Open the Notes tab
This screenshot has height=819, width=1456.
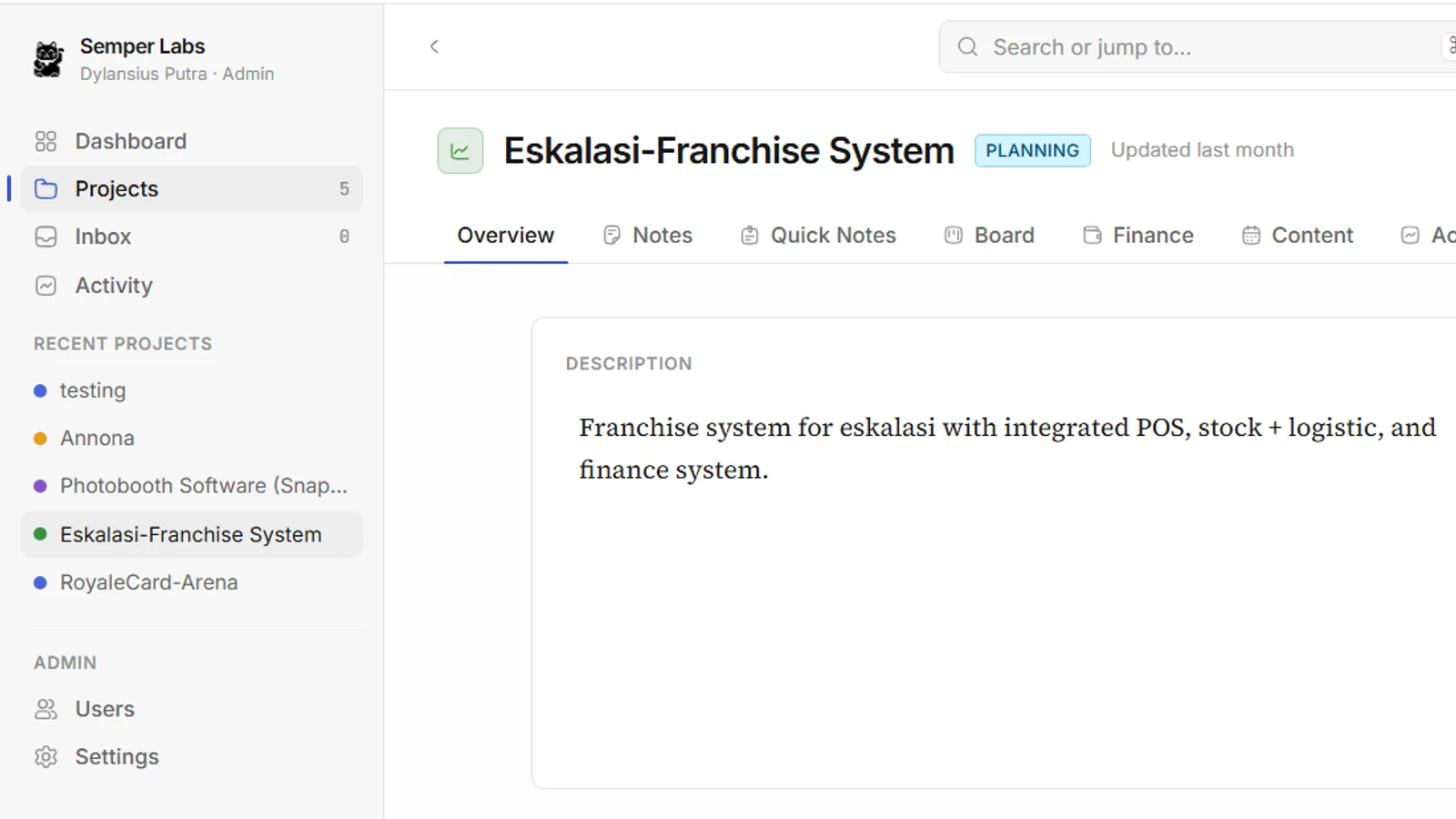tap(648, 236)
